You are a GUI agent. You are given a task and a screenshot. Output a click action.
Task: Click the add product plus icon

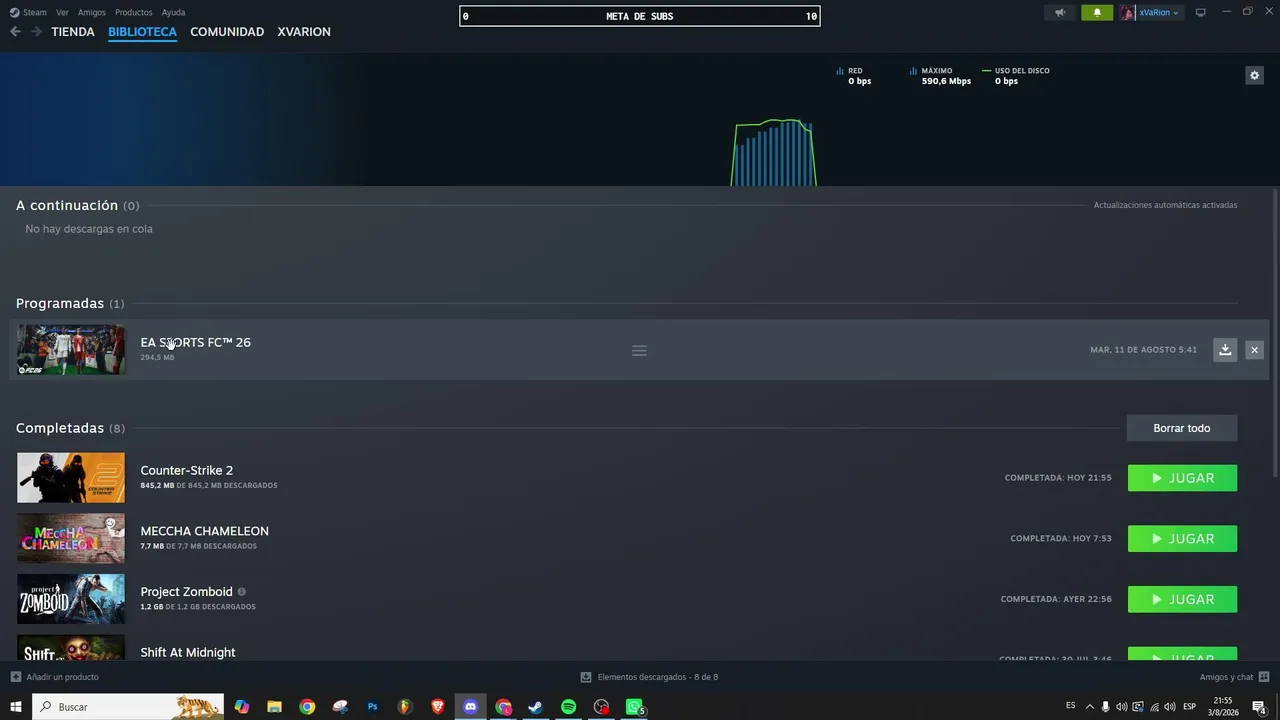coord(15,677)
